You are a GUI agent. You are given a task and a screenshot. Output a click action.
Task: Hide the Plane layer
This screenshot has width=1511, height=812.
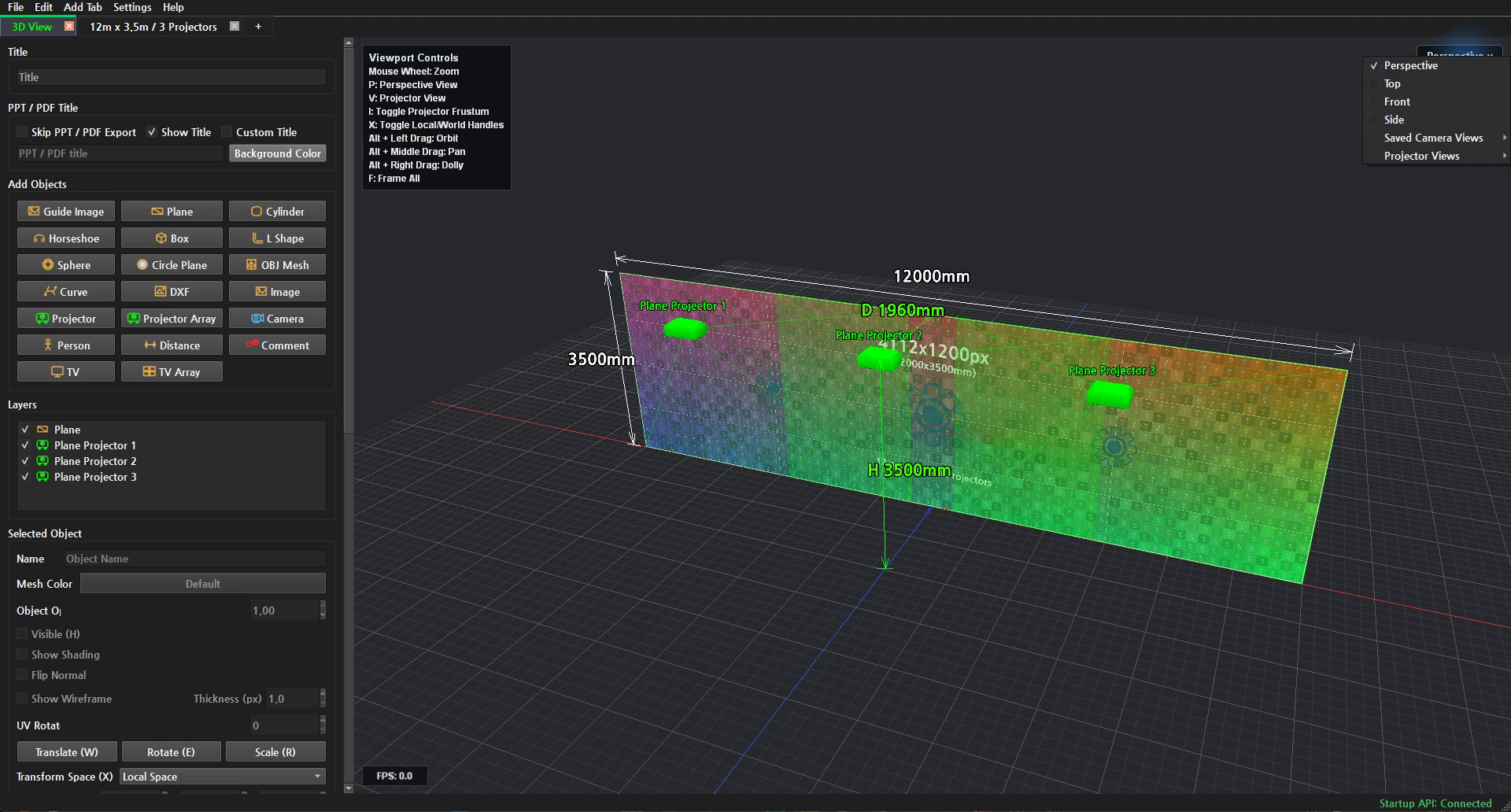25,430
